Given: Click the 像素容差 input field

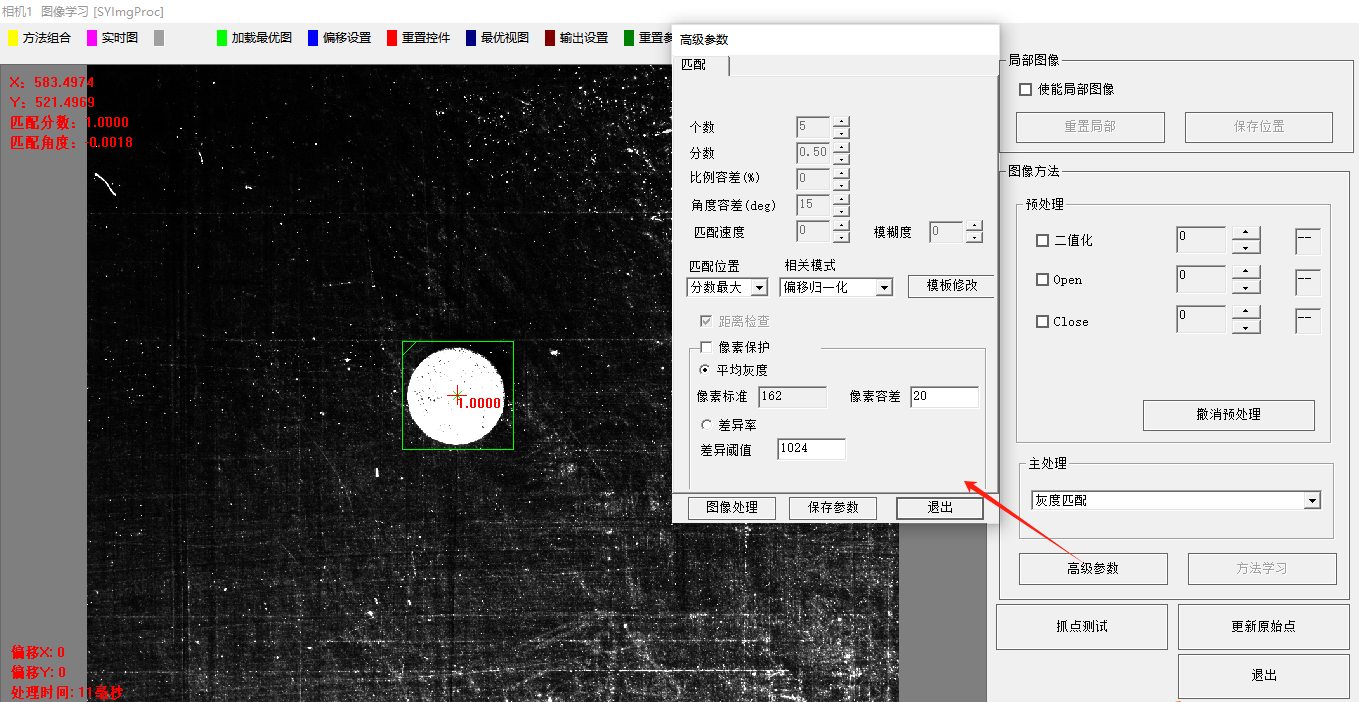Looking at the screenshot, I should (943, 397).
